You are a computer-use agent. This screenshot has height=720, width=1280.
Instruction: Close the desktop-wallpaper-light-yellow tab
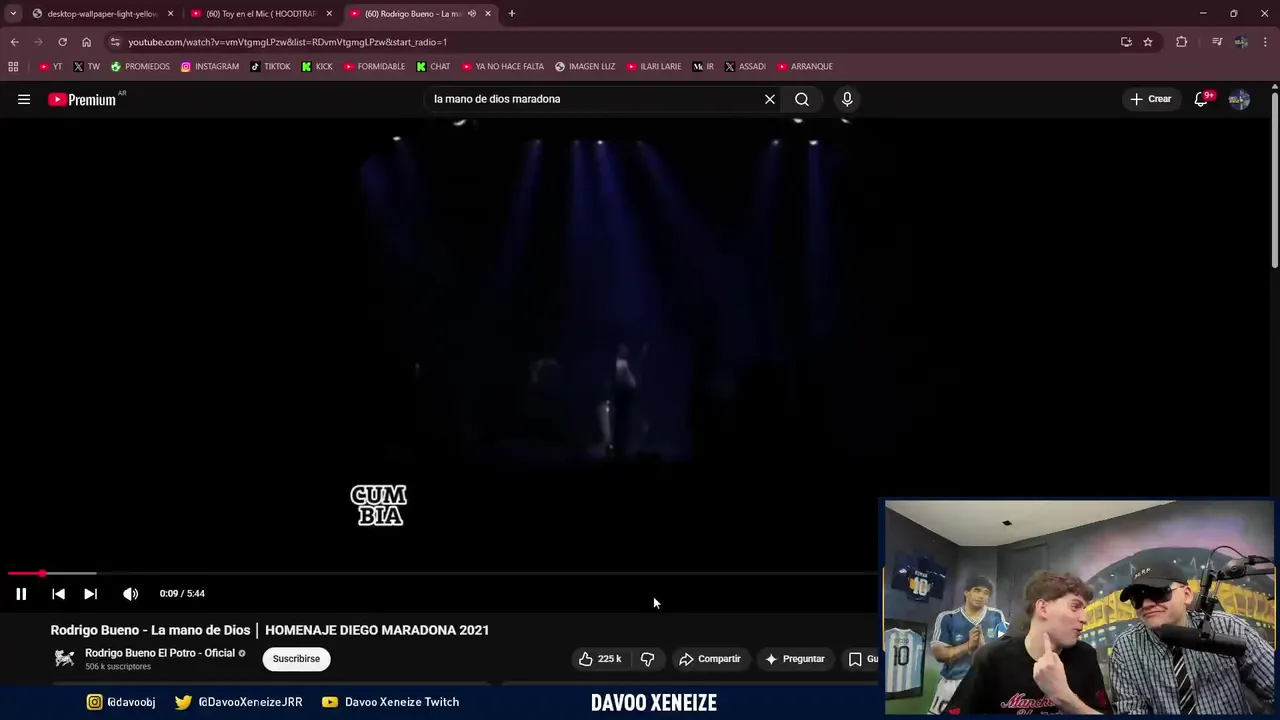(x=171, y=14)
